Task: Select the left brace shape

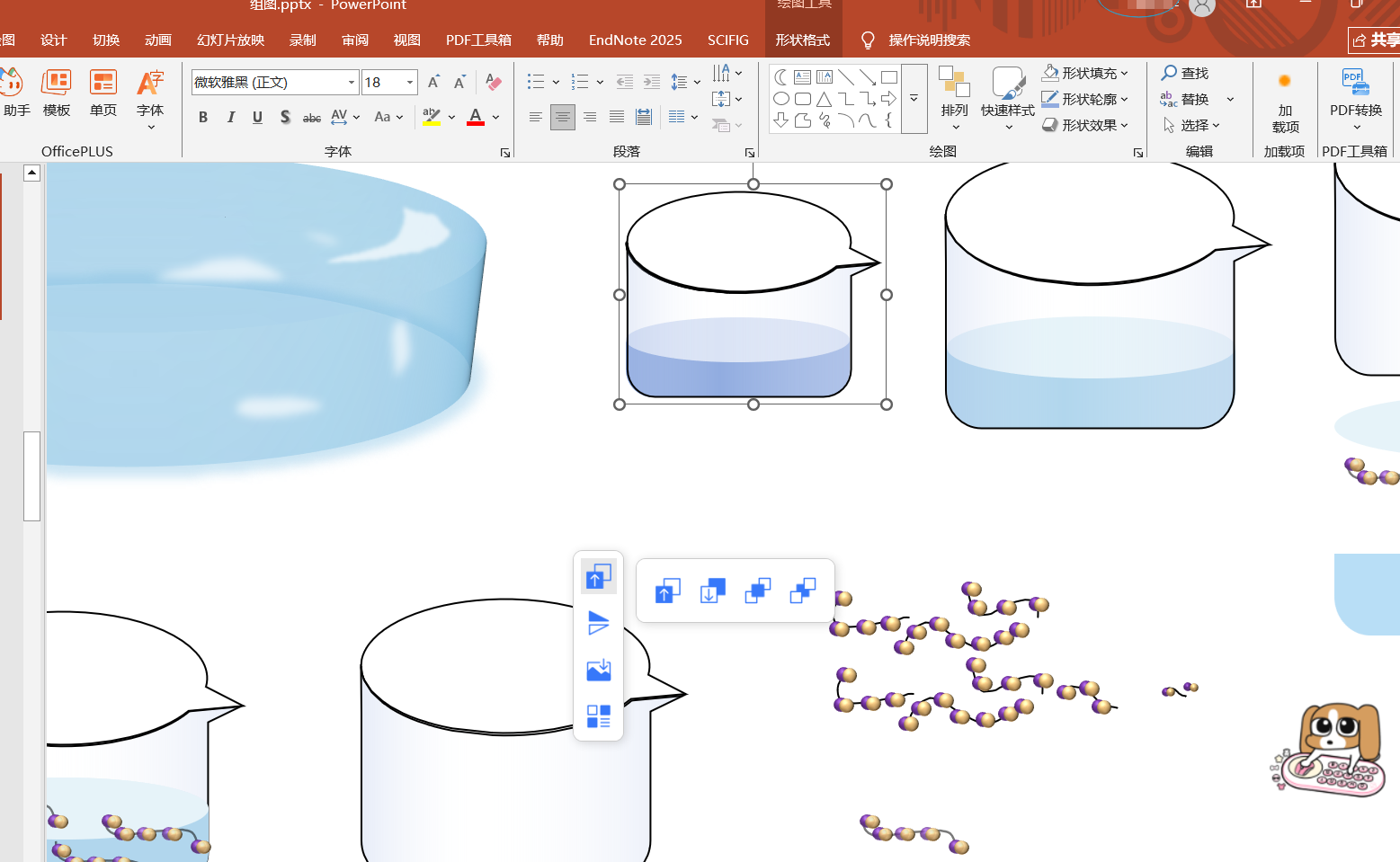Action: (889, 120)
